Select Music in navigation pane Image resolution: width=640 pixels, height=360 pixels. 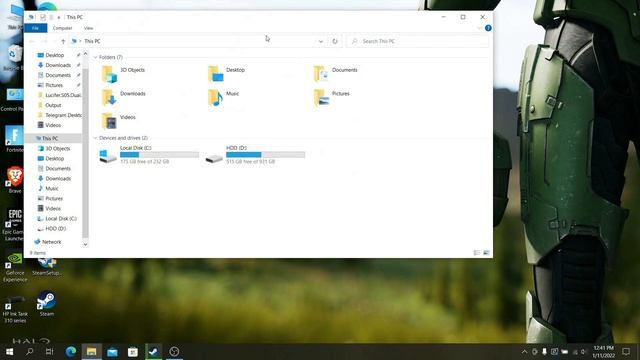(48, 189)
